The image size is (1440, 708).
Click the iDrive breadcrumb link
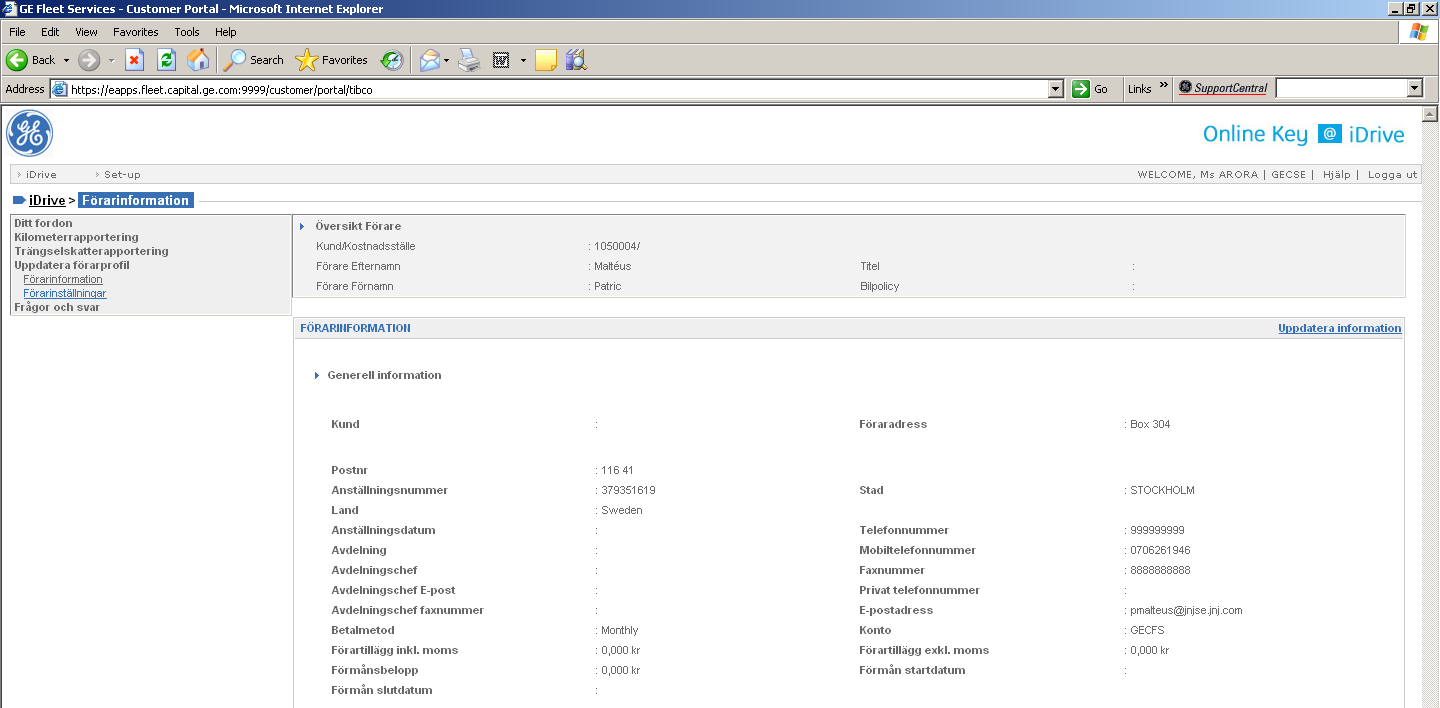[47, 200]
